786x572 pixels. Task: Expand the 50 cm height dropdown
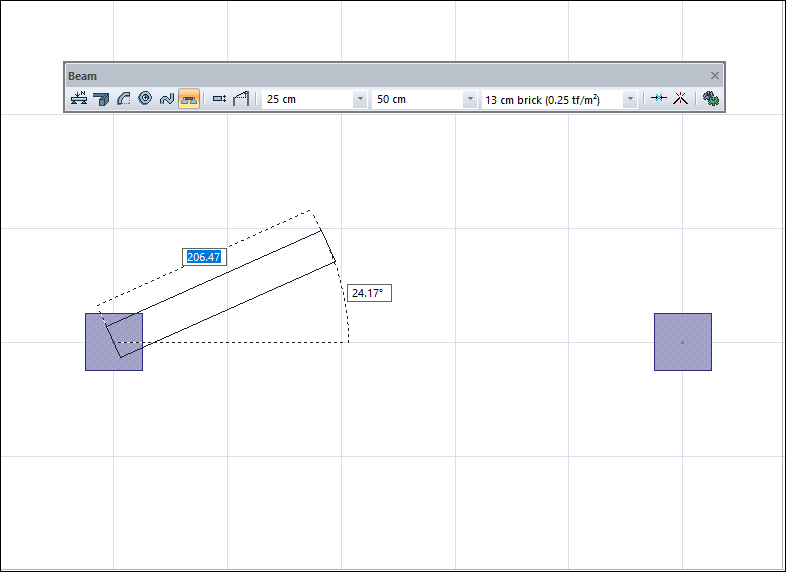click(x=470, y=100)
